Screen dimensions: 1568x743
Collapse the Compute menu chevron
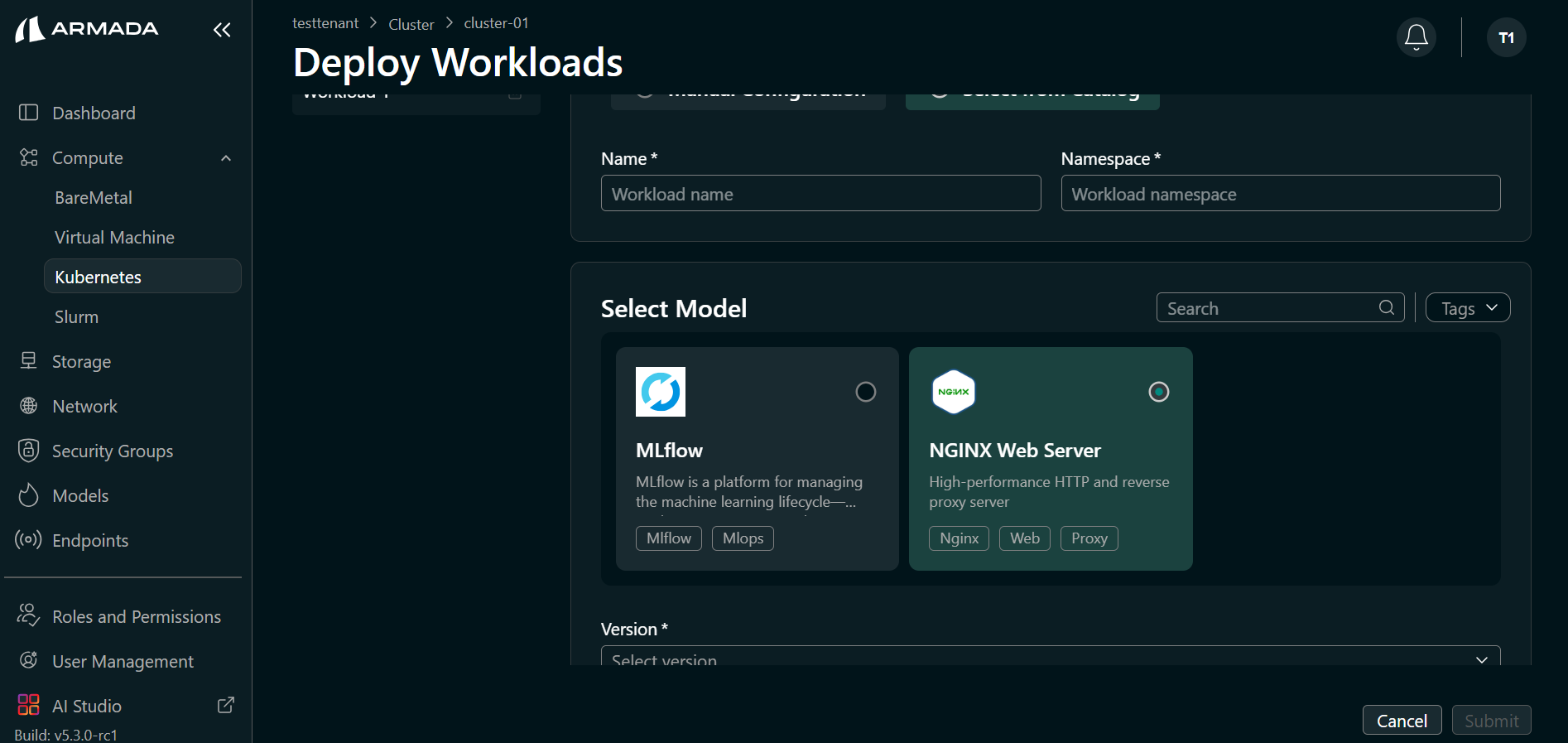(226, 158)
